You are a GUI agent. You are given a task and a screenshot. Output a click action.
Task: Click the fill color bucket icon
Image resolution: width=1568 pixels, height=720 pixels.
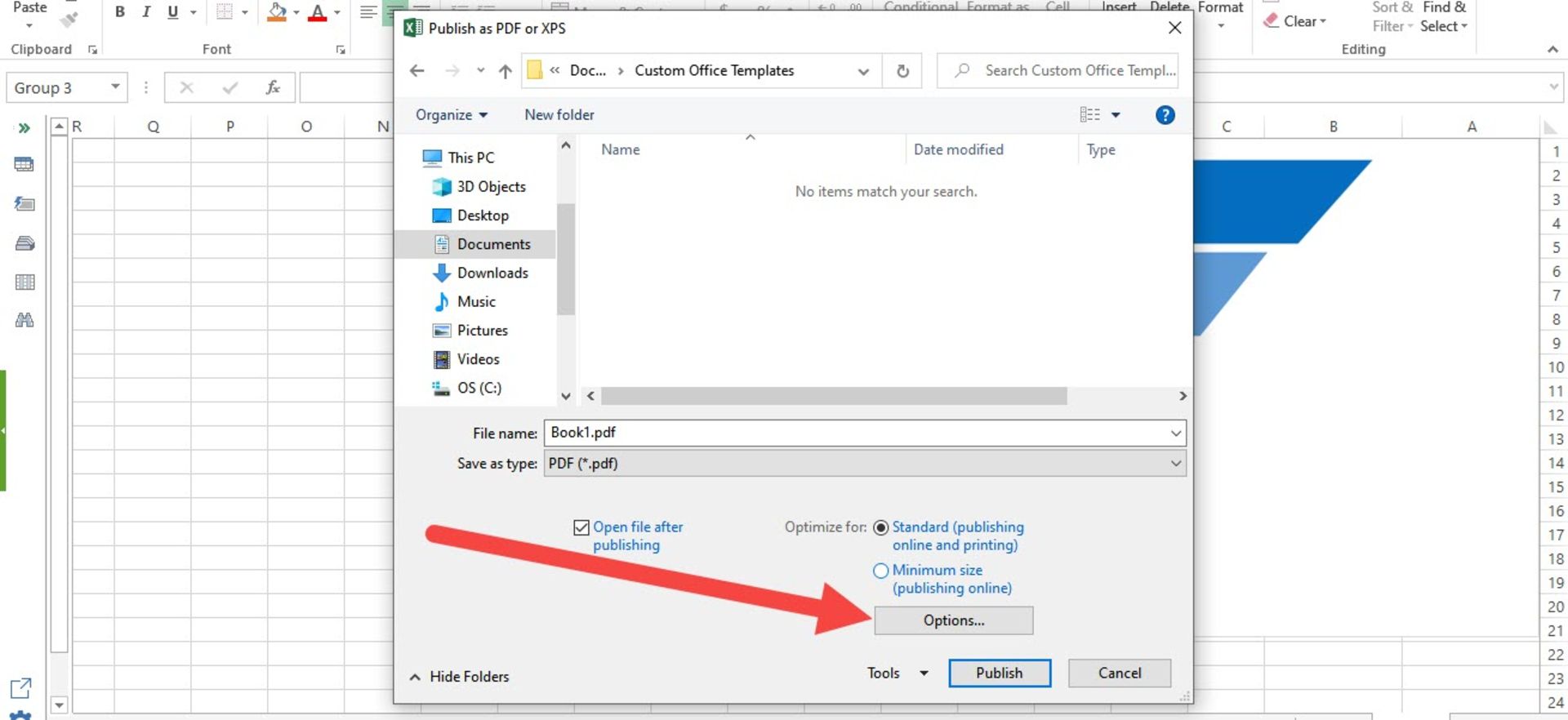tap(277, 12)
